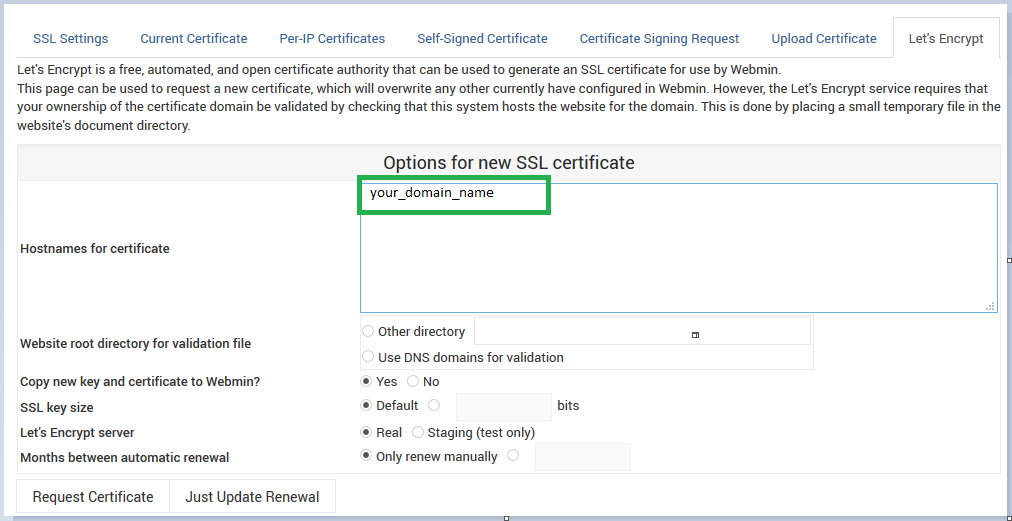This screenshot has width=1012, height=521.
Task: Switch to Current Certificate tab
Action: point(194,39)
